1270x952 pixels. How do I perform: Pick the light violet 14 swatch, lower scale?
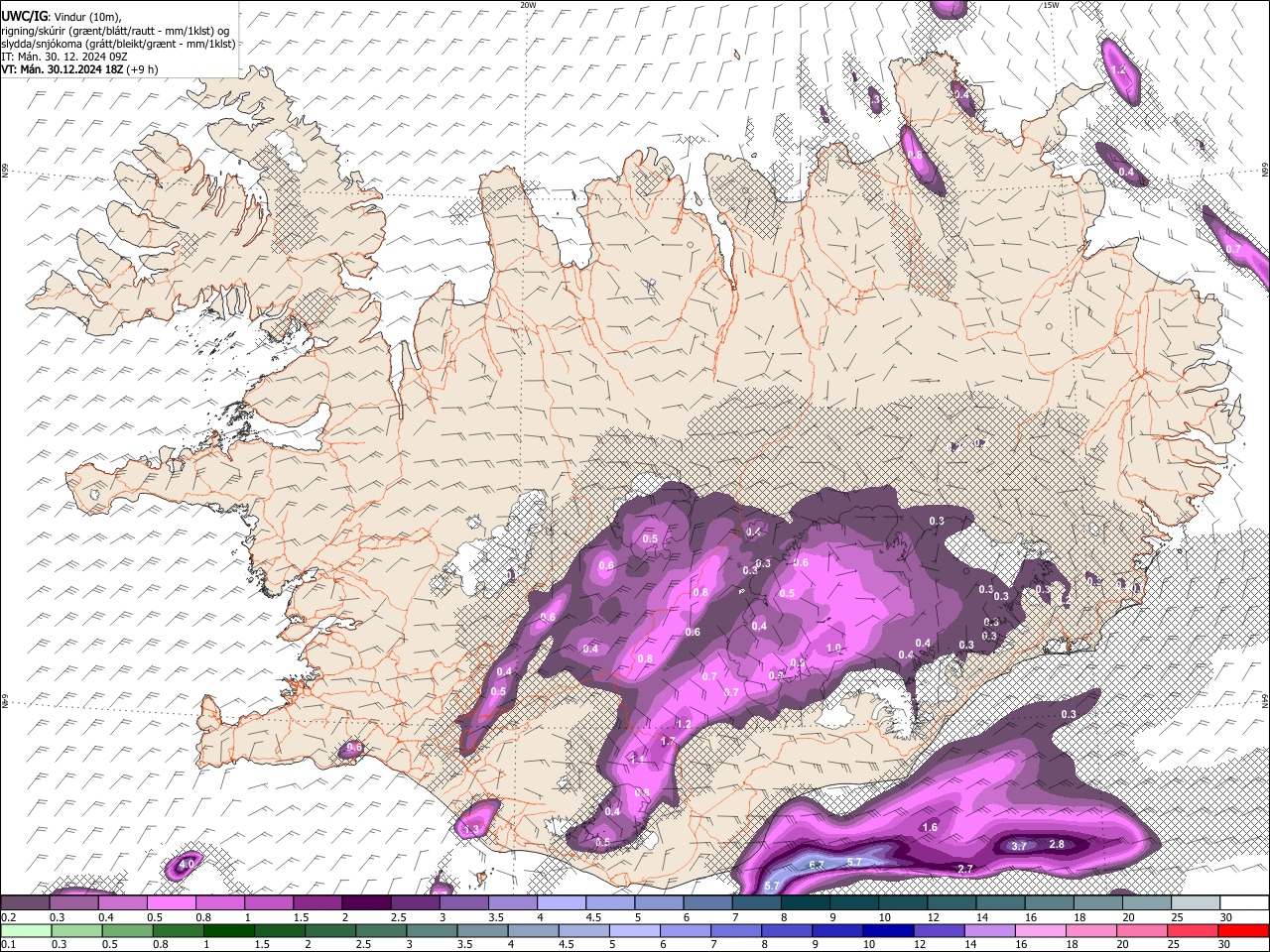click(989, 930)
